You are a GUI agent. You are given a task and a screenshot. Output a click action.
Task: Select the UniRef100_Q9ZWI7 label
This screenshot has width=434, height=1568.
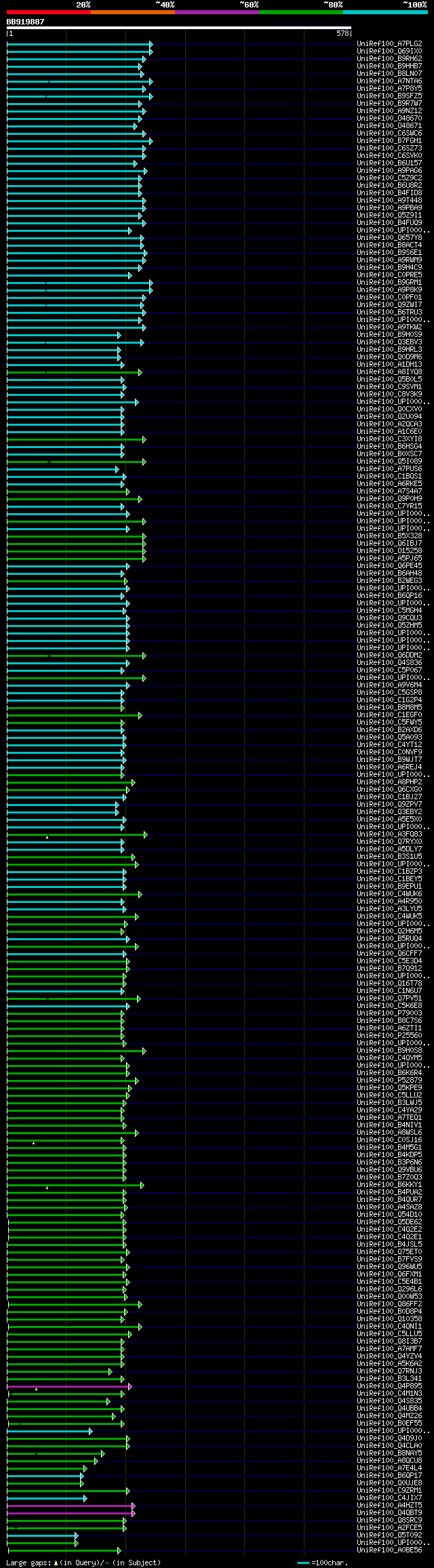pyautogui.click(x=389, y=305)
